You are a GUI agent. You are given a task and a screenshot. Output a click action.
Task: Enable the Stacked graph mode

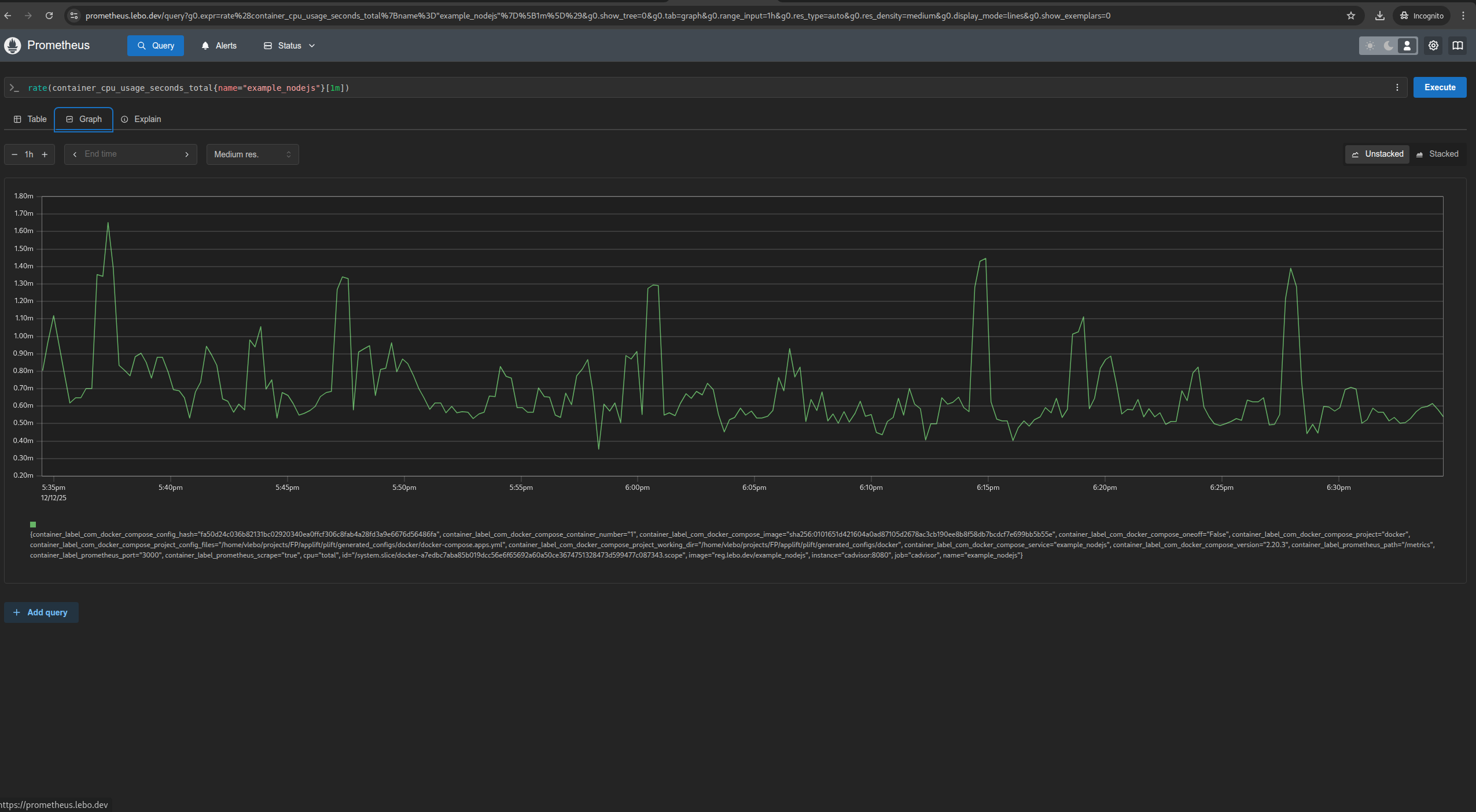tap(1438, 154)
